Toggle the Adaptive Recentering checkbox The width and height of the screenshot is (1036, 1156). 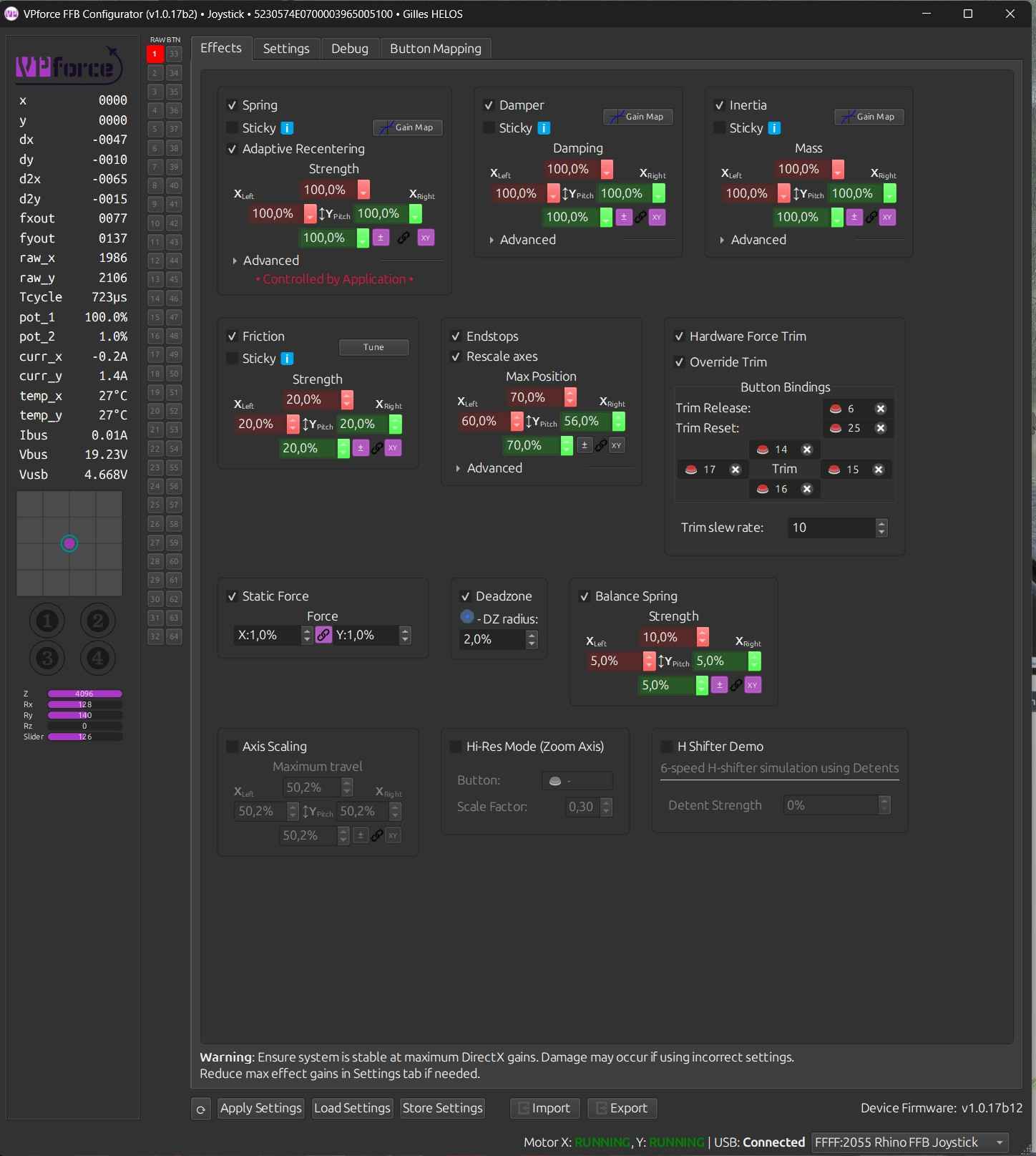point(232,149)
